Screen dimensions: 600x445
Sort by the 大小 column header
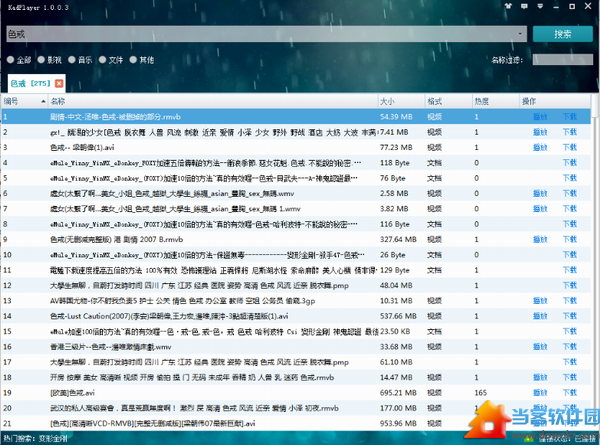click(401, 101)
